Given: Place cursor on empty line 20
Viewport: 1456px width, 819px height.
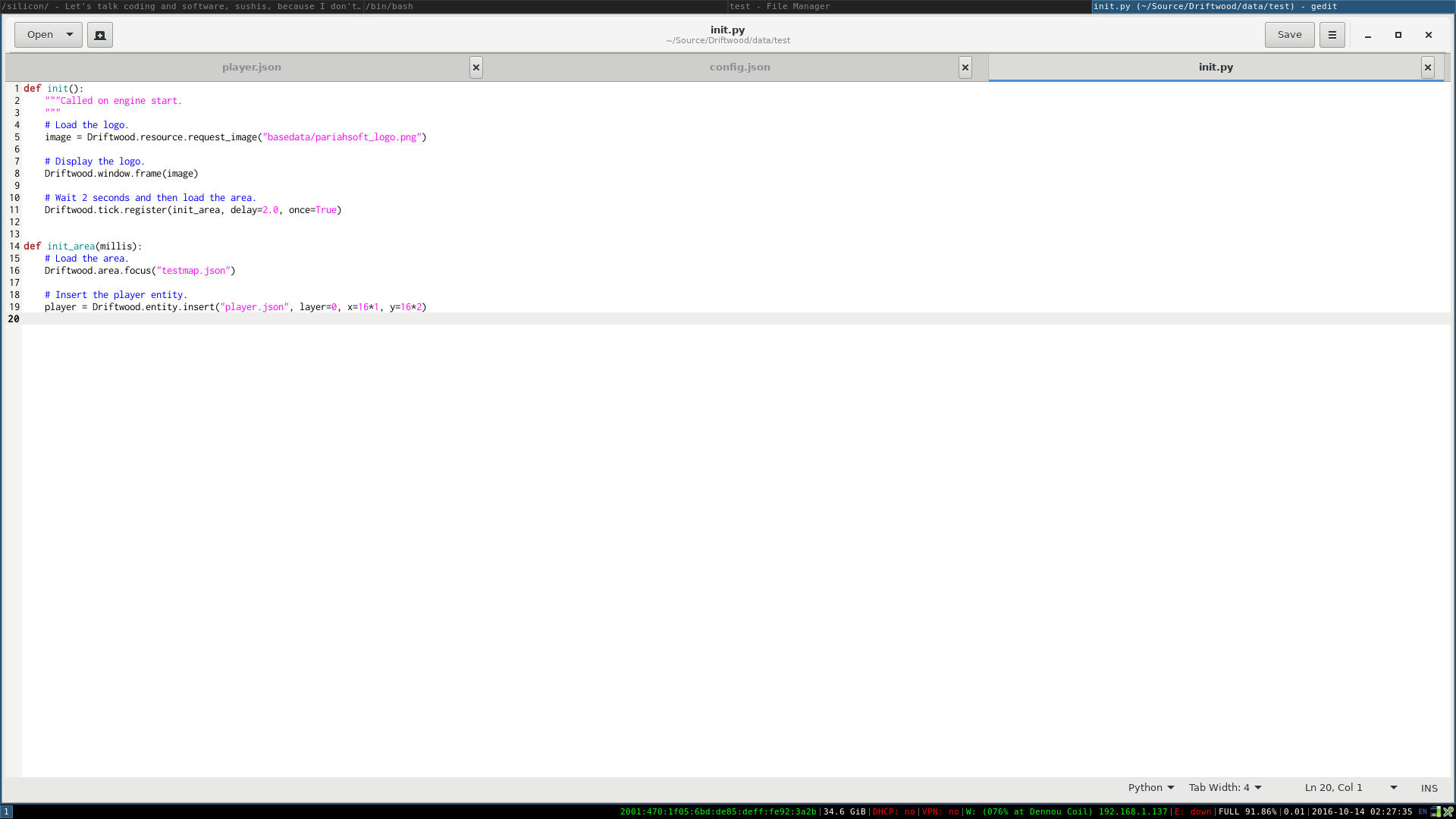Looking at the screenshot, I should tap(303, 319).
